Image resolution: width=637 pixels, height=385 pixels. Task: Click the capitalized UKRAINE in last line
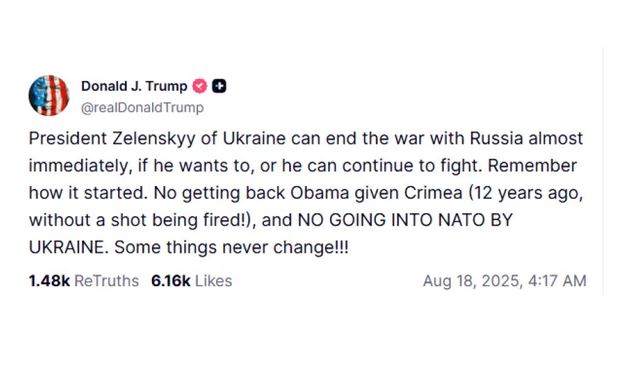69,247
